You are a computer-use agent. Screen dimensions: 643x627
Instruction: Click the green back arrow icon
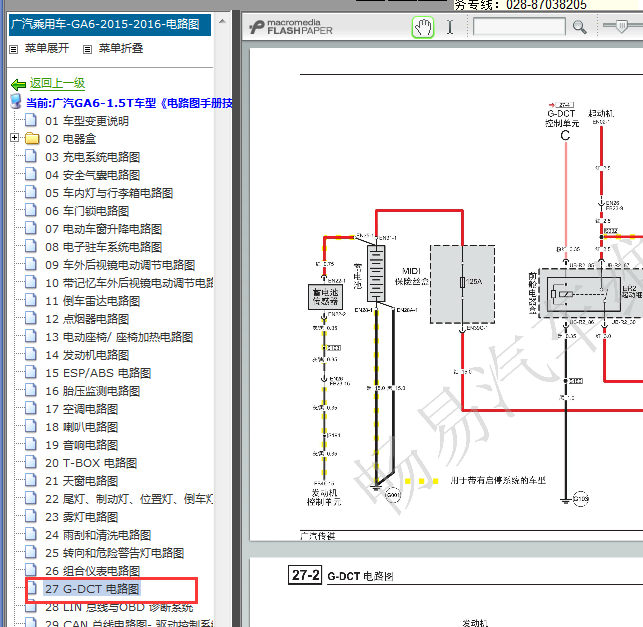coord(18,85)
